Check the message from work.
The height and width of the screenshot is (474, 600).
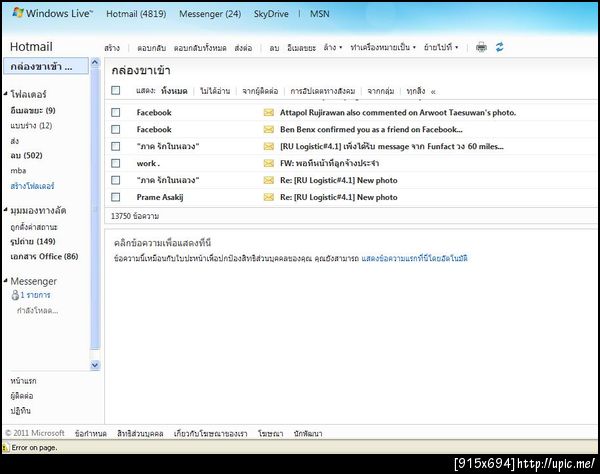115,163
